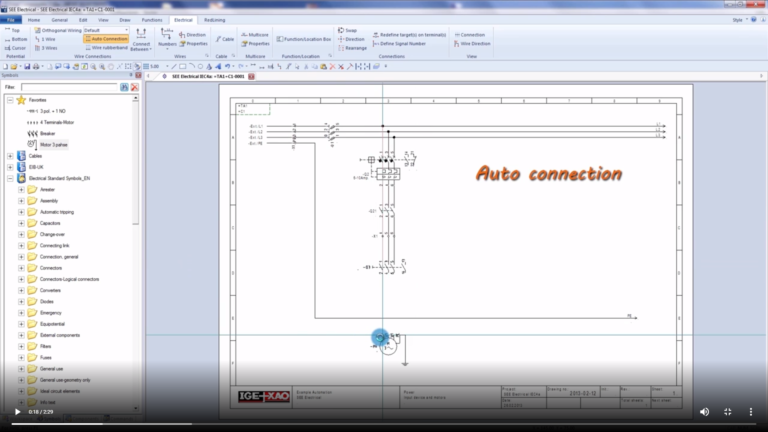
Task: Click the Print toolbar icon
Action: (36, 67)
